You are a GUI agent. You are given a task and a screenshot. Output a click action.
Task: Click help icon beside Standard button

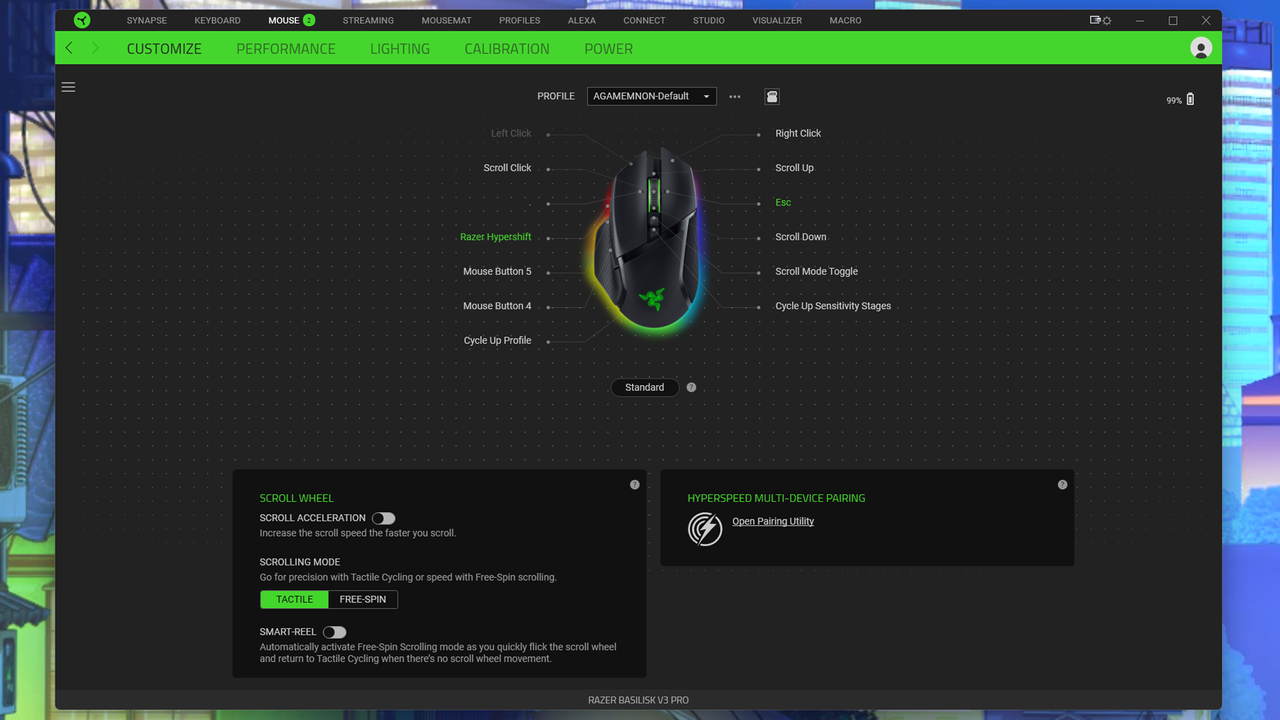coord(691,387)
